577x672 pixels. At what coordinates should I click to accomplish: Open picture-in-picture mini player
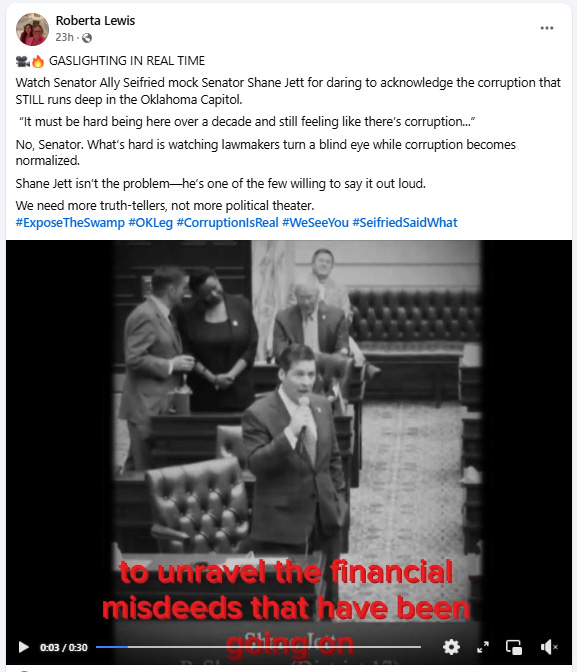[x=514, y=647]
